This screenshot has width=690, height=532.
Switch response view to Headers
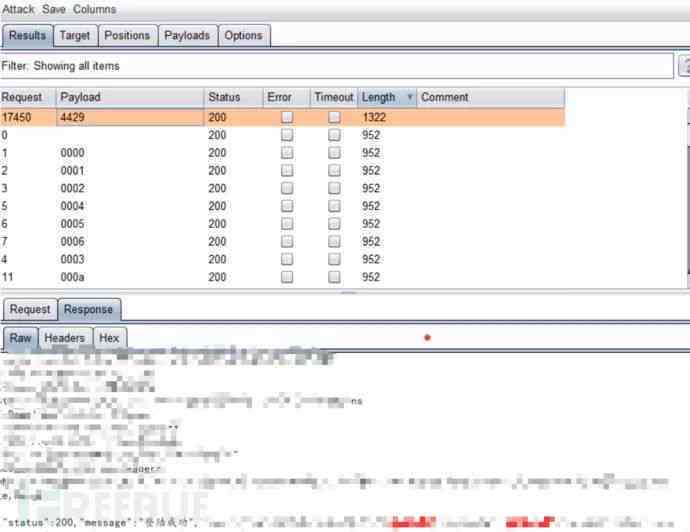(65, 338)
